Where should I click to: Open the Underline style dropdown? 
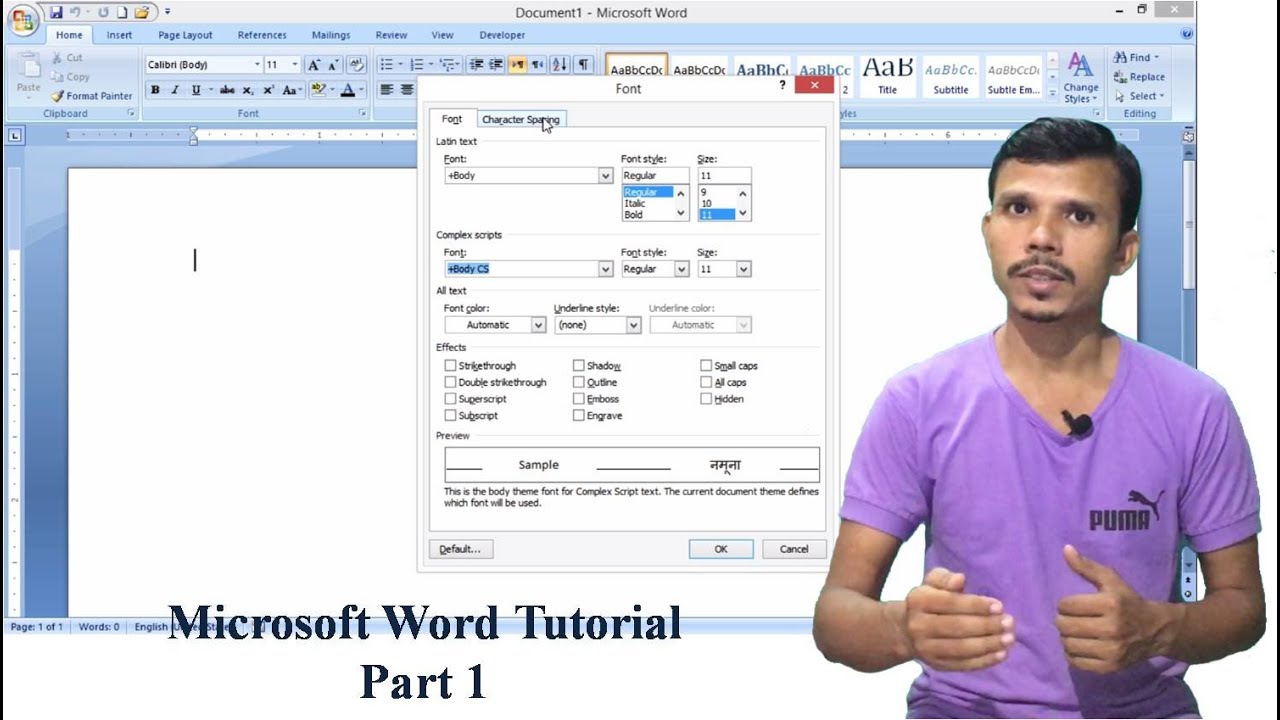click(x=633, y=325)
